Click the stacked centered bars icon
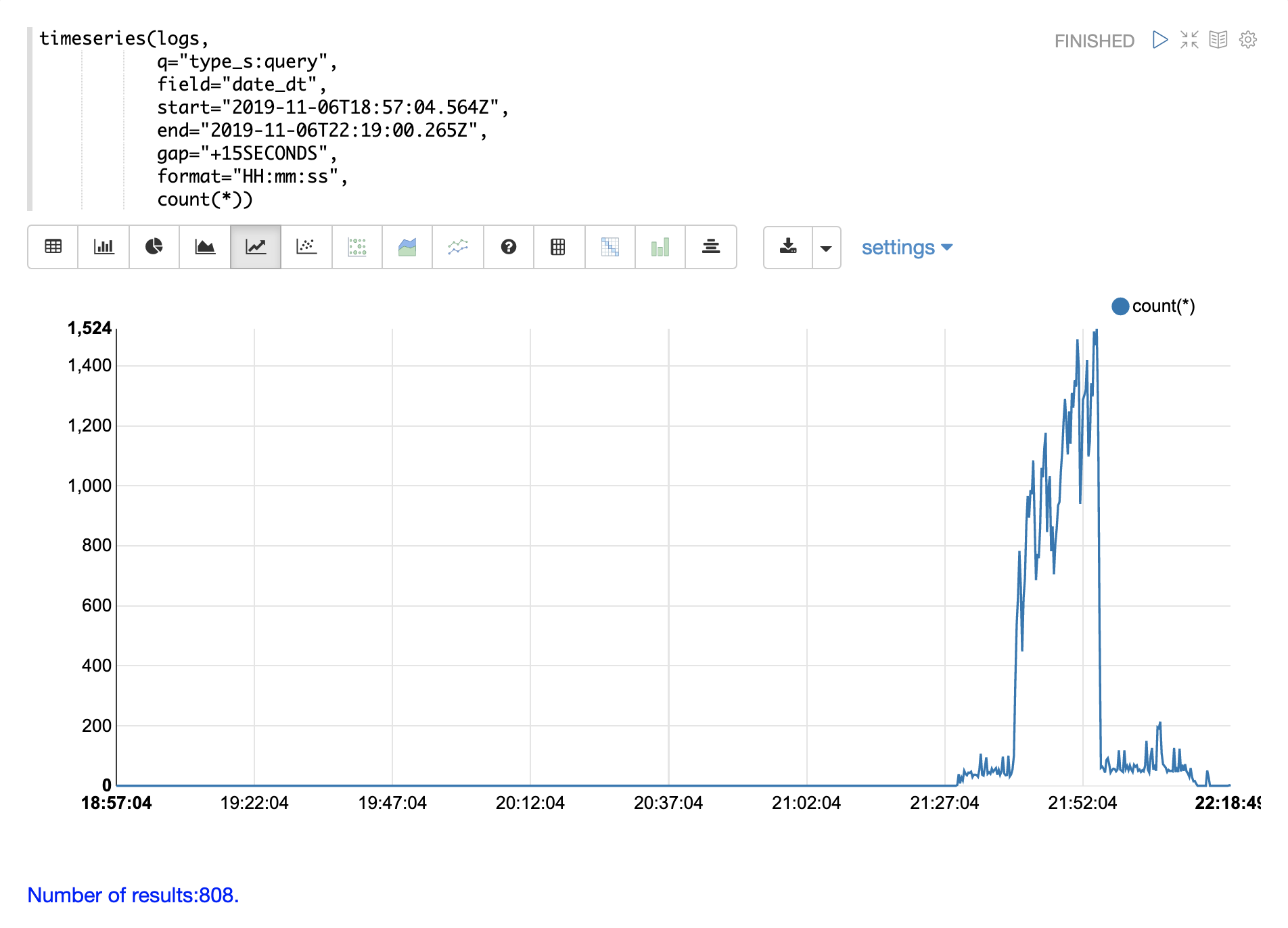 [710, 247]
